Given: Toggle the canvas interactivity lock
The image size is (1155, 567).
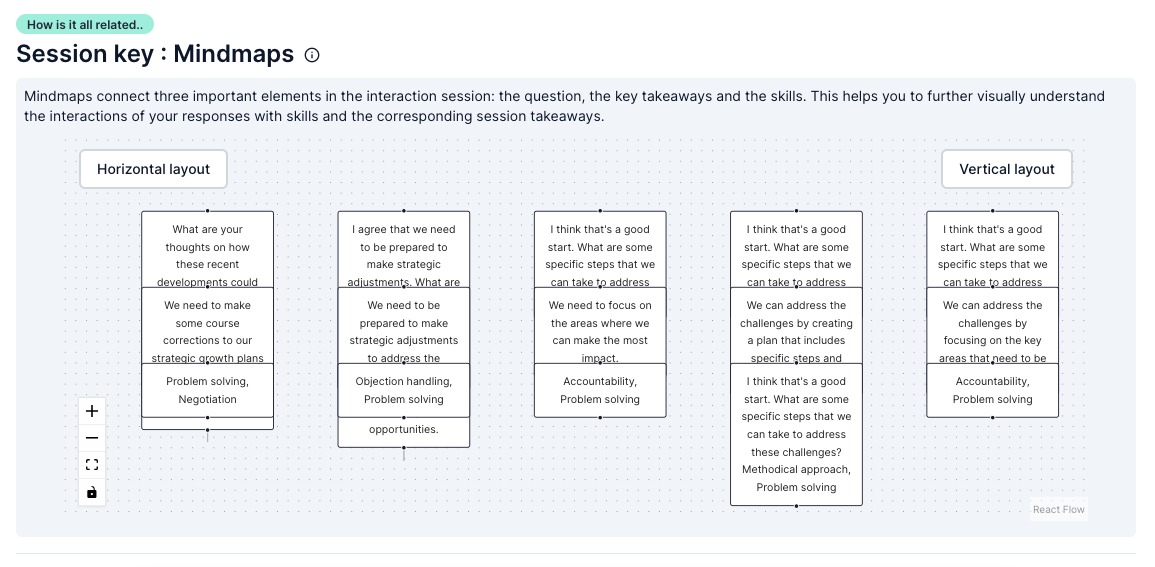Looking at the screenshot, I should (x=92, y=492).
